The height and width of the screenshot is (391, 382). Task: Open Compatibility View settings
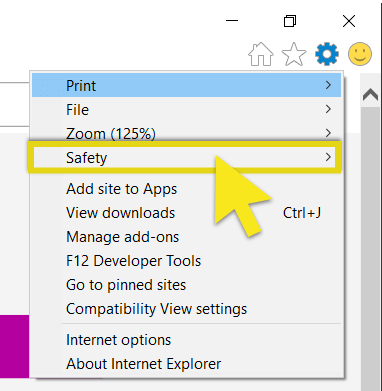pos(186,309)
